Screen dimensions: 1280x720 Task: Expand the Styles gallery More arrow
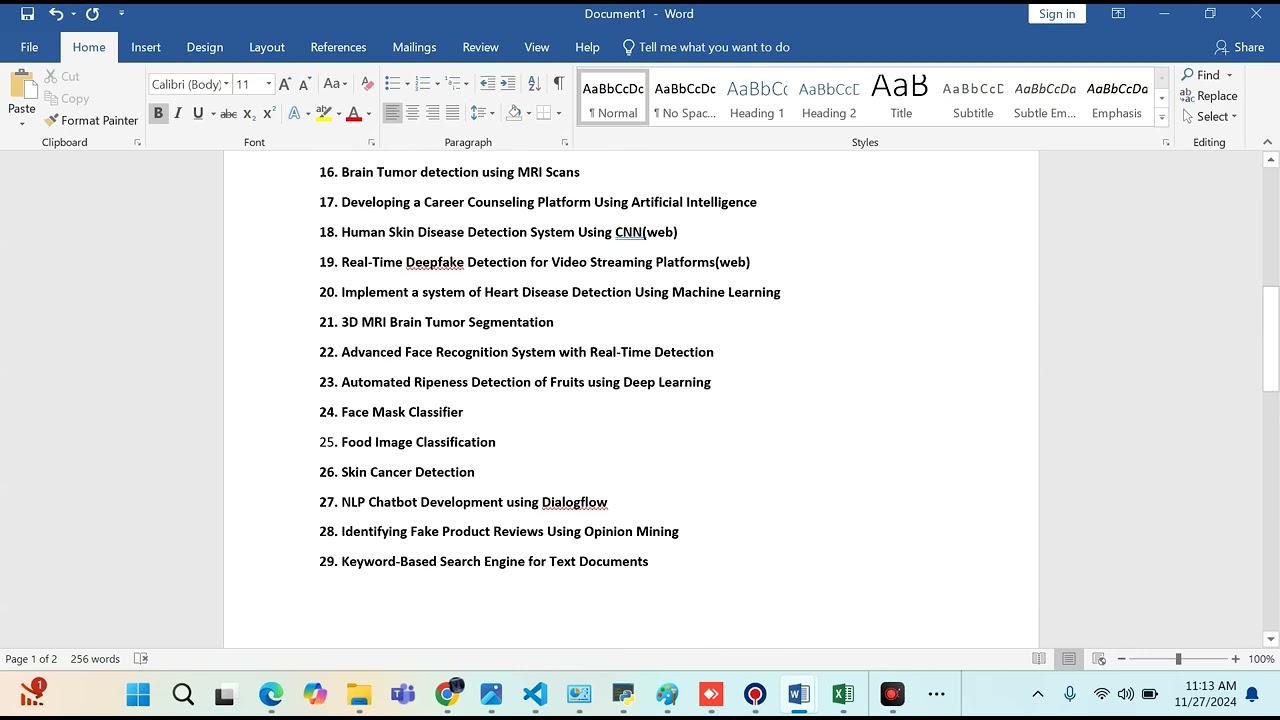click(1161, 118)
